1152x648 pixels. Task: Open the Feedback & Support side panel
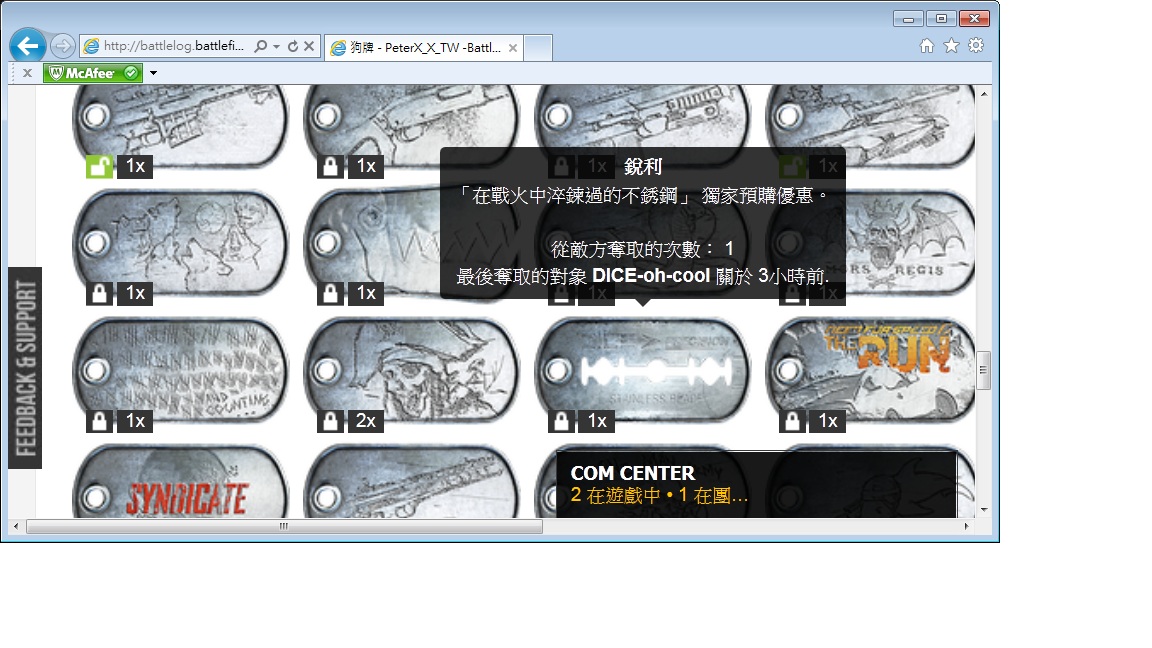tap(25, 367)
